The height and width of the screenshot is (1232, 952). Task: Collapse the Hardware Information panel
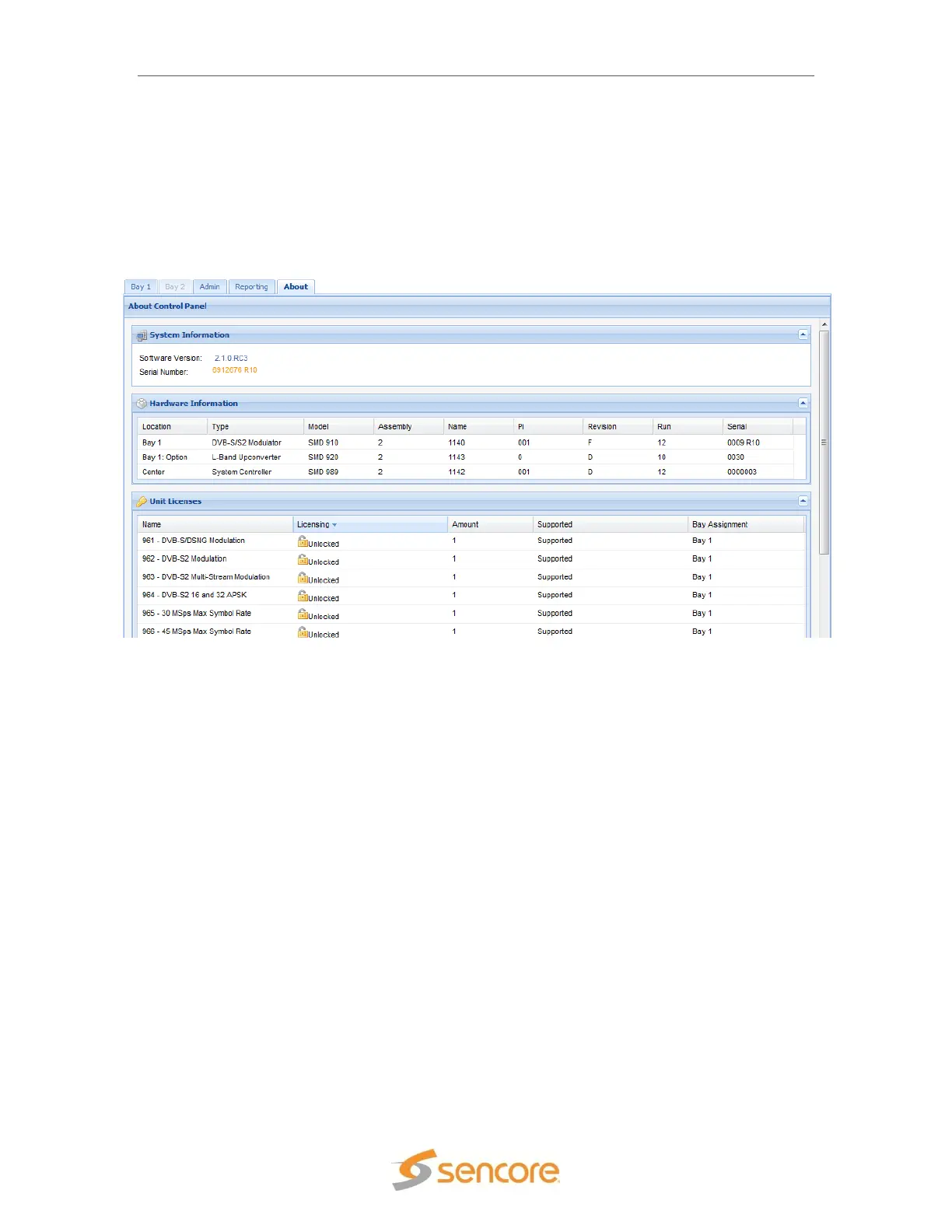803,403
